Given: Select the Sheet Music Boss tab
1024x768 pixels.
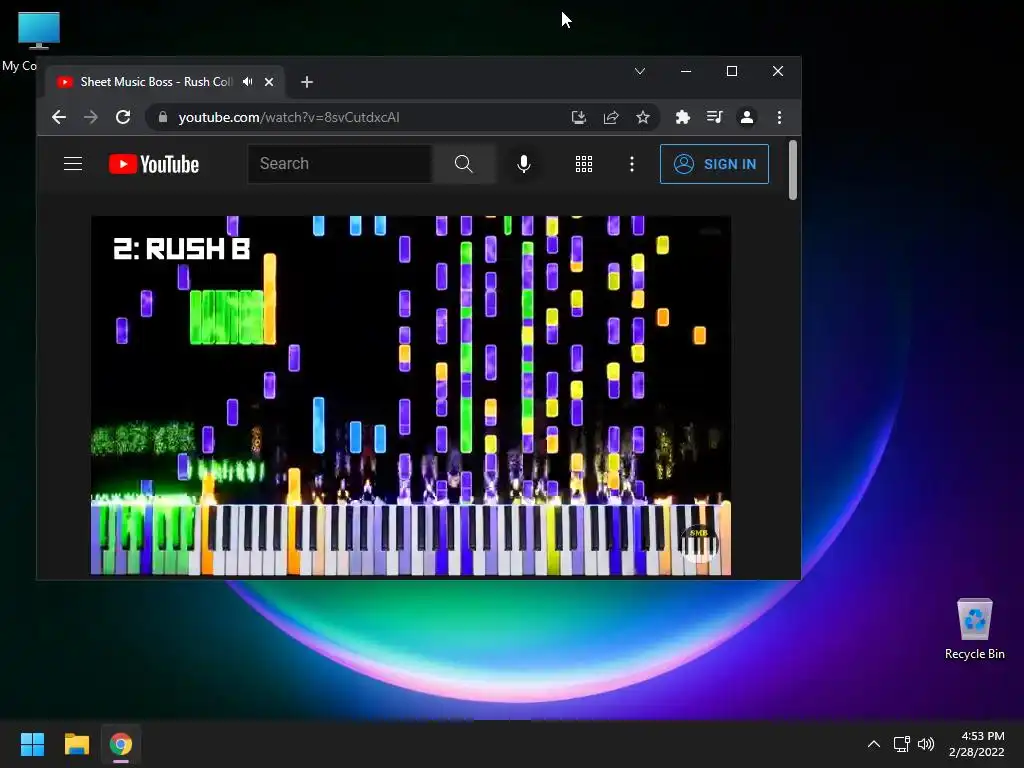Looking at the screenshot, I should [165, 82].
